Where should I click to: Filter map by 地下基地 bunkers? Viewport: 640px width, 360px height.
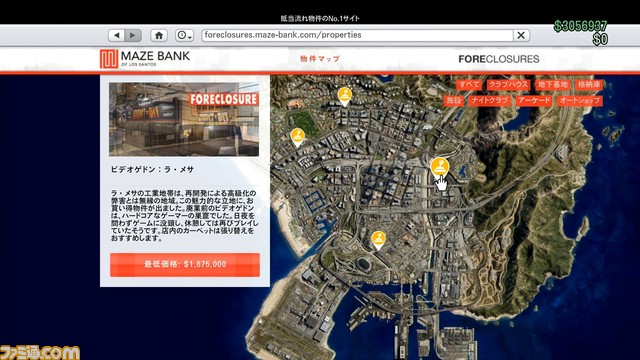tap(552, 84)
